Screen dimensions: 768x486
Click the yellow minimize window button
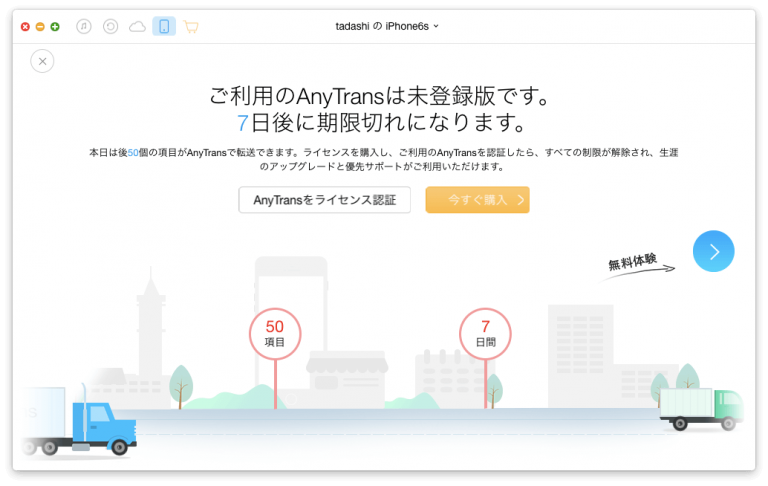[x=40, y=26]
